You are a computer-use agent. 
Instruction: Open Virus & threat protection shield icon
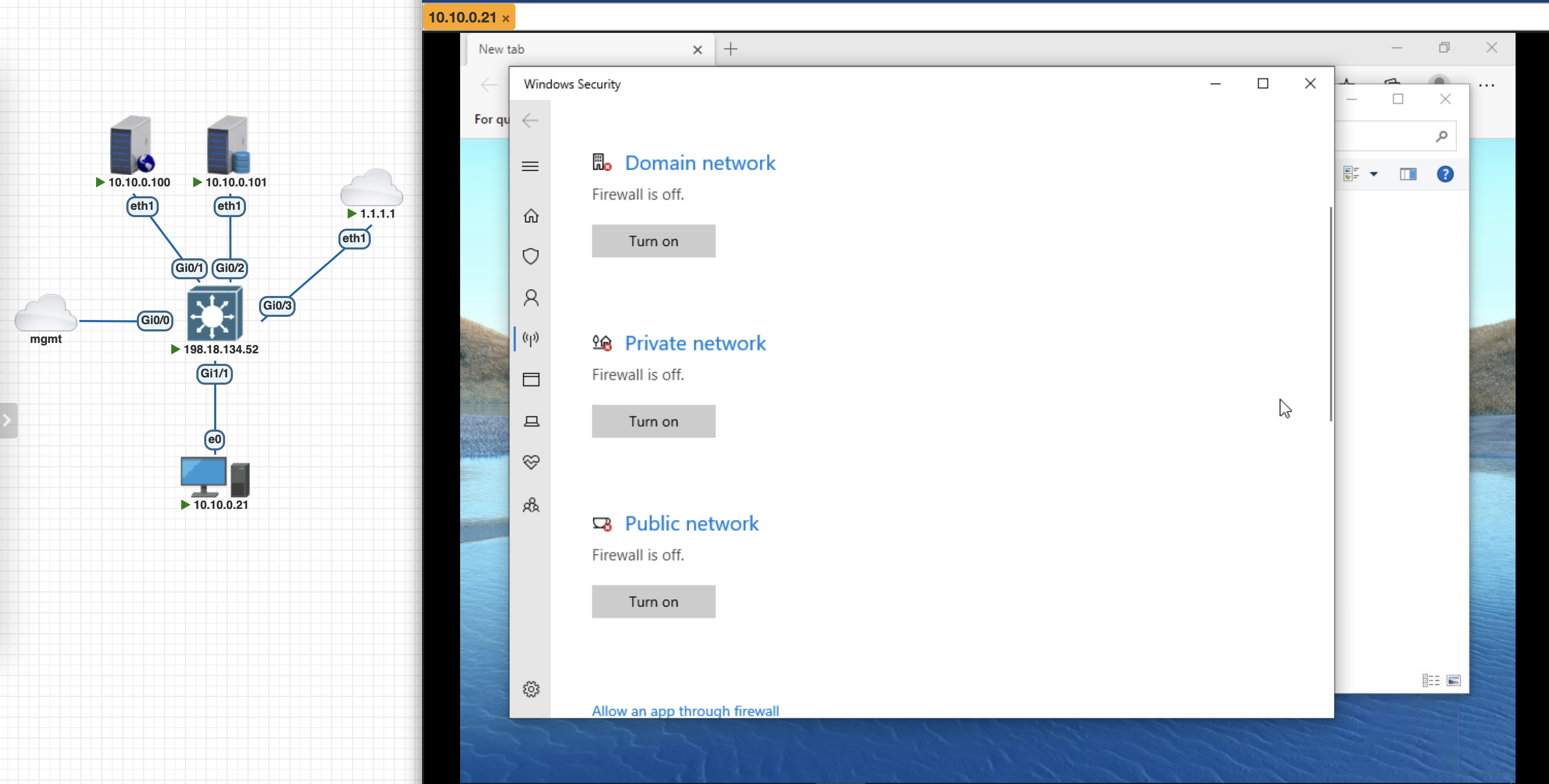[531, 256]
